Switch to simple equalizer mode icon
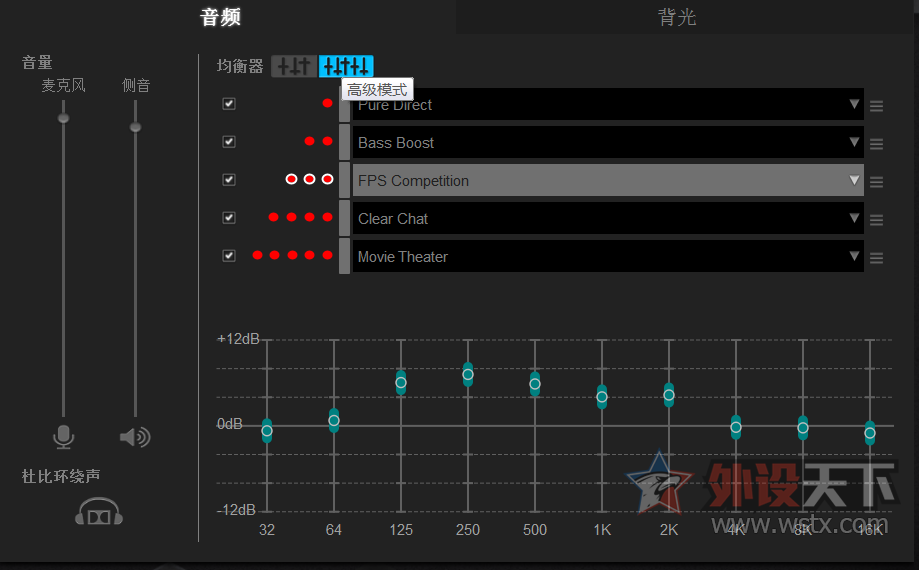The width and height of the screenshot is (919, 570). tap(294, 67)
